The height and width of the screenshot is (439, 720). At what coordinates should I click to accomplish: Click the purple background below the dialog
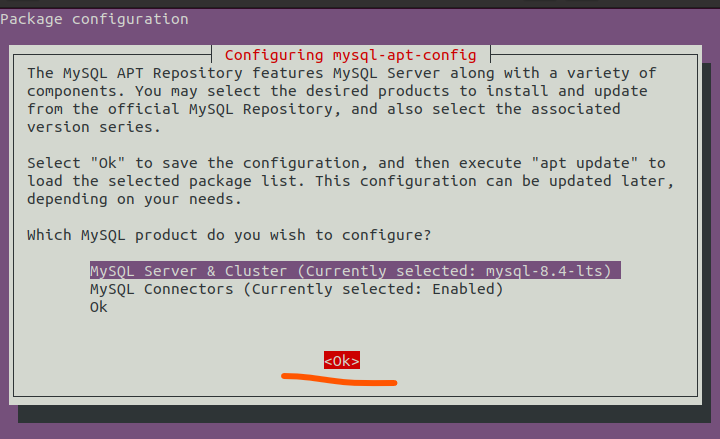pyautogui.click(x=360, y=431)
